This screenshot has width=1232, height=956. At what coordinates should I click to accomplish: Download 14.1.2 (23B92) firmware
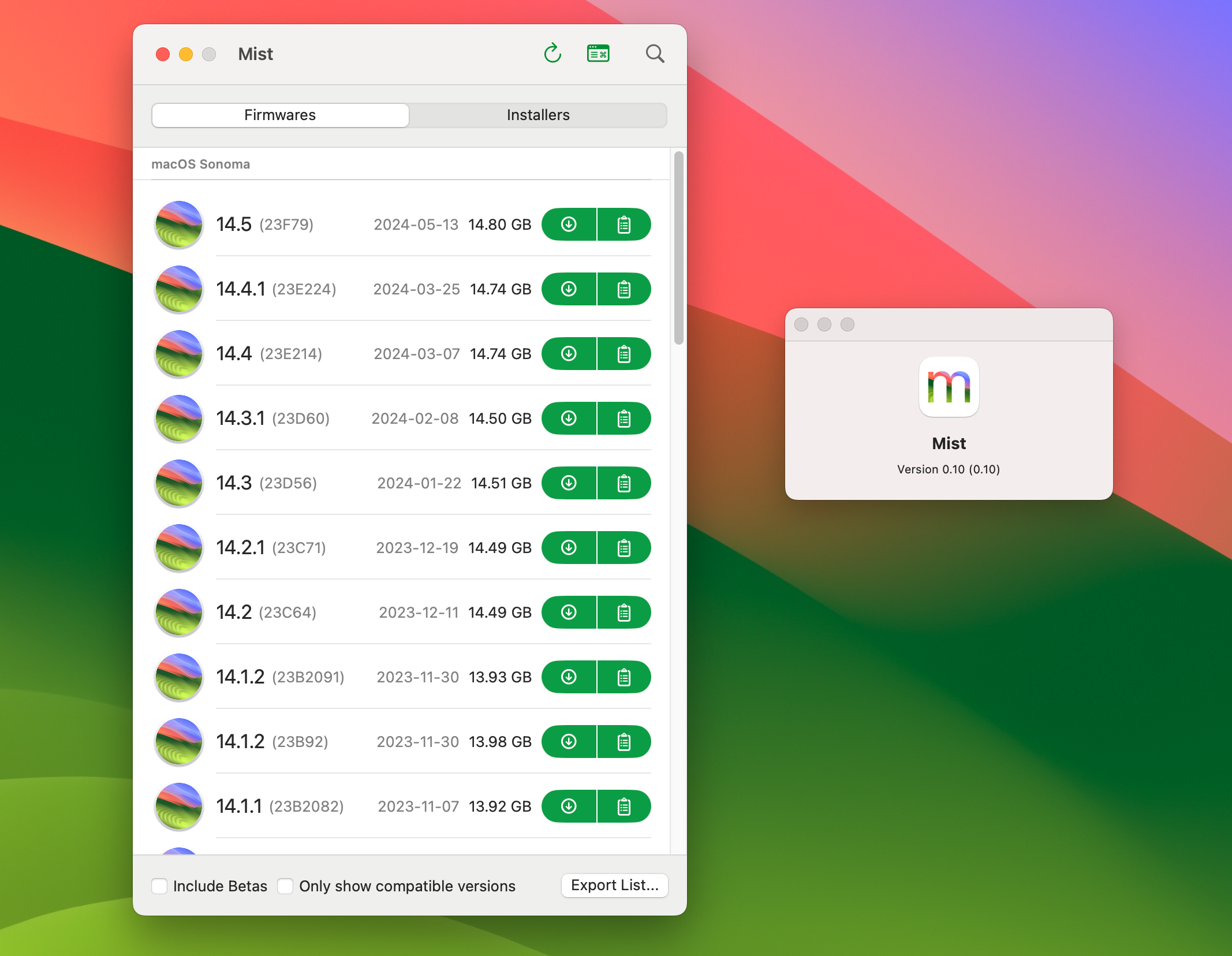tap(569, 742)
